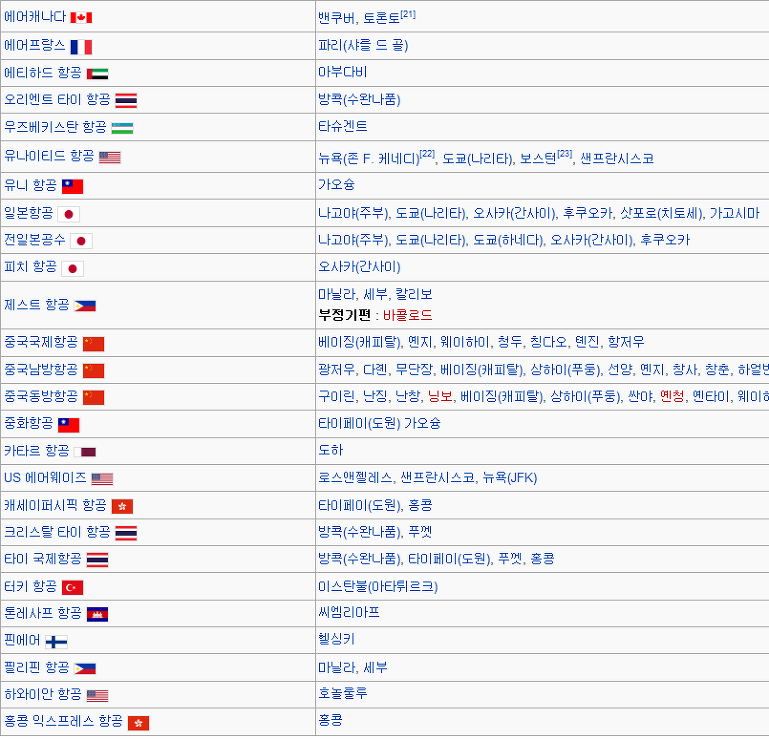Click the China flag beside 중국국제항공
The width and height of the screenshot is (769, 740).
pyautogui.click(x=93, y=344)
